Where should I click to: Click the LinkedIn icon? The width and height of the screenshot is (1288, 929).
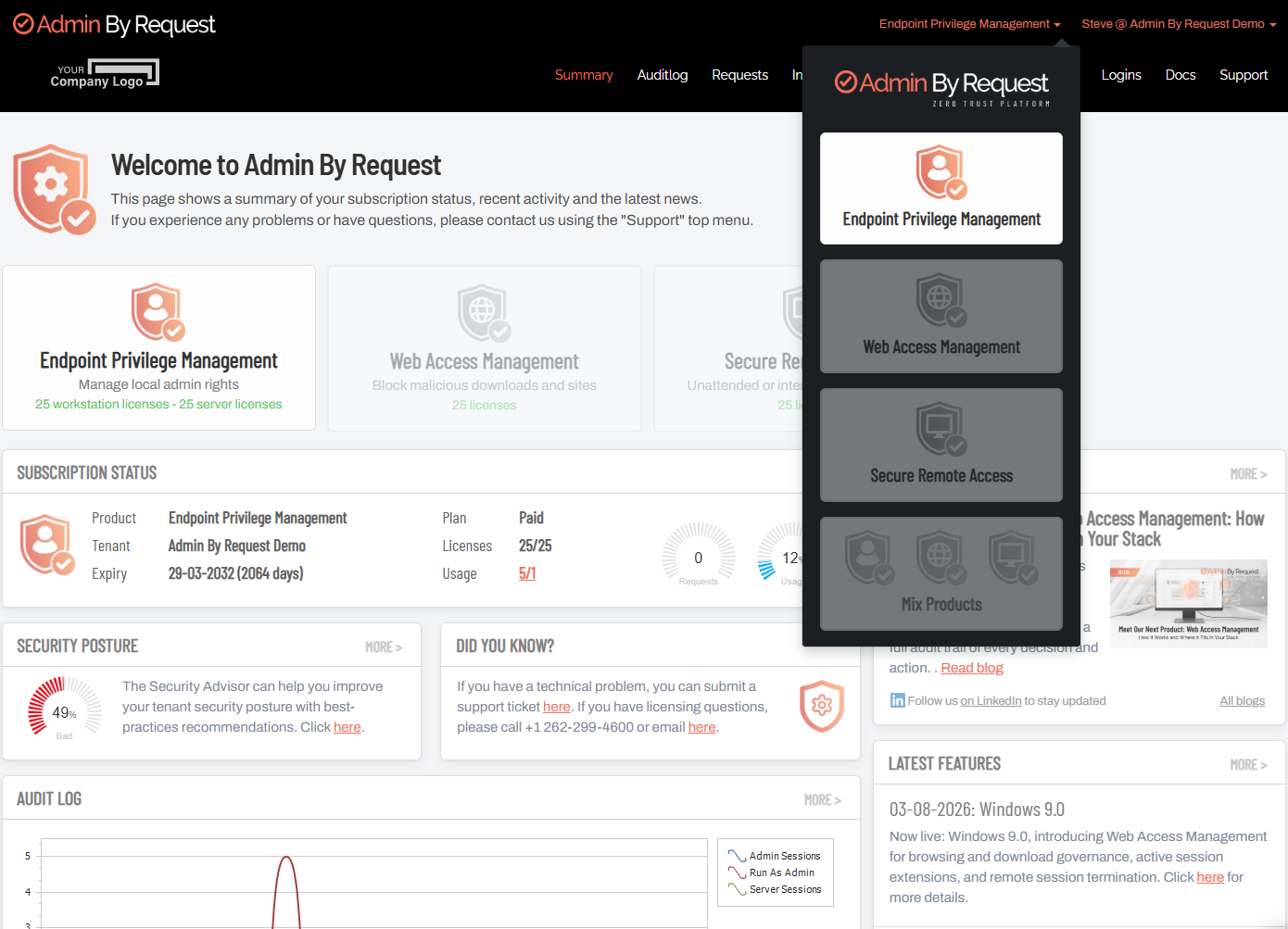pyautogui.click(x=897, y=700)
